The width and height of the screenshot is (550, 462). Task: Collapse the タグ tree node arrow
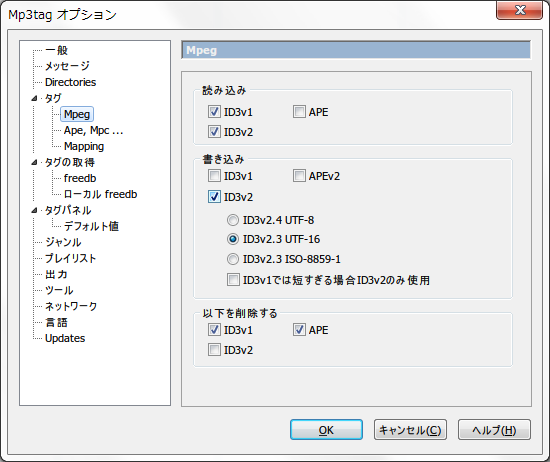tap(34, 98)
